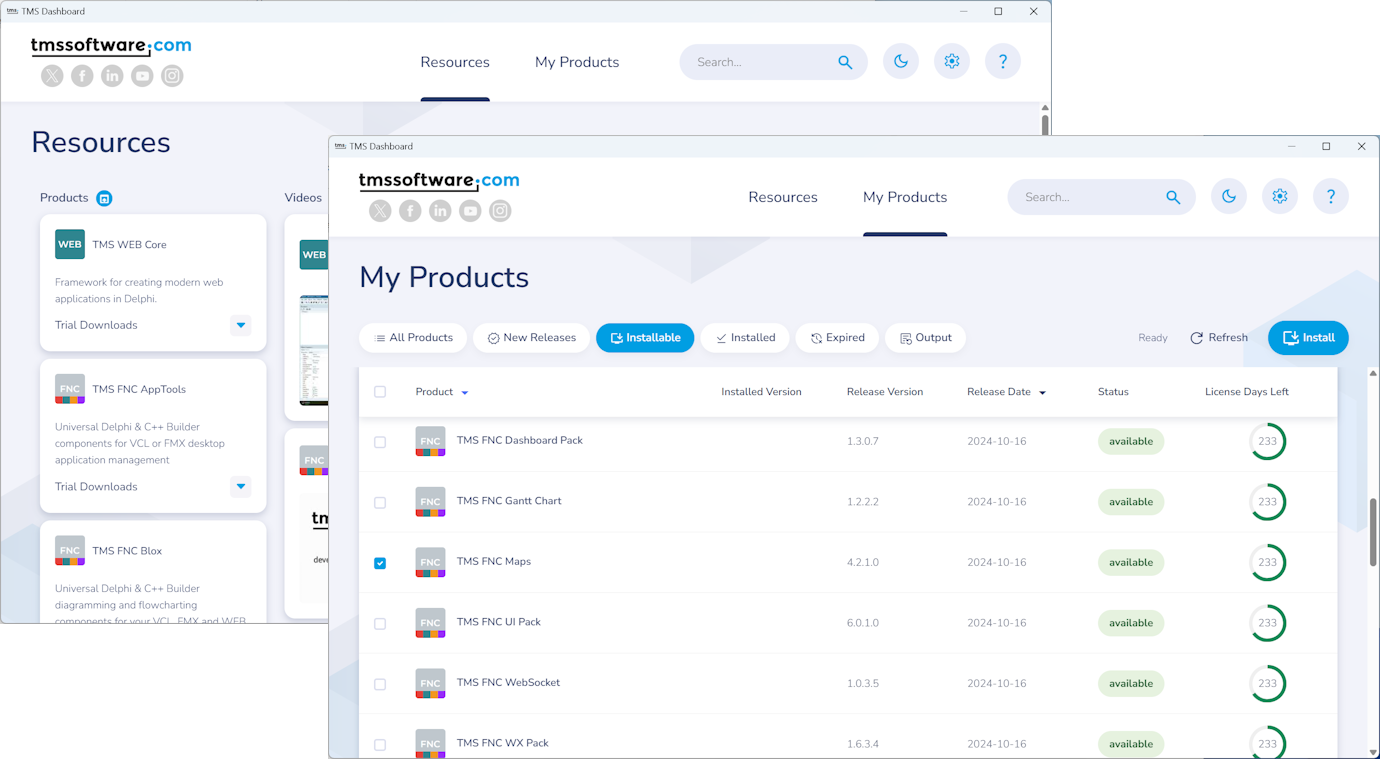The image size is (1381, 760).
Task: Toggle dark mode moon in front window
Action: click(x=1229, y=197)
